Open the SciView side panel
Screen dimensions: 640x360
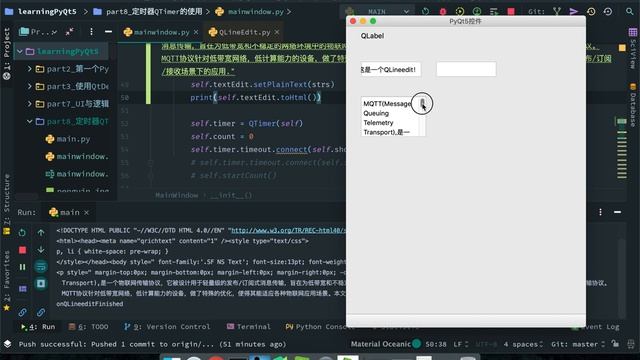click(x=633, y=49)
